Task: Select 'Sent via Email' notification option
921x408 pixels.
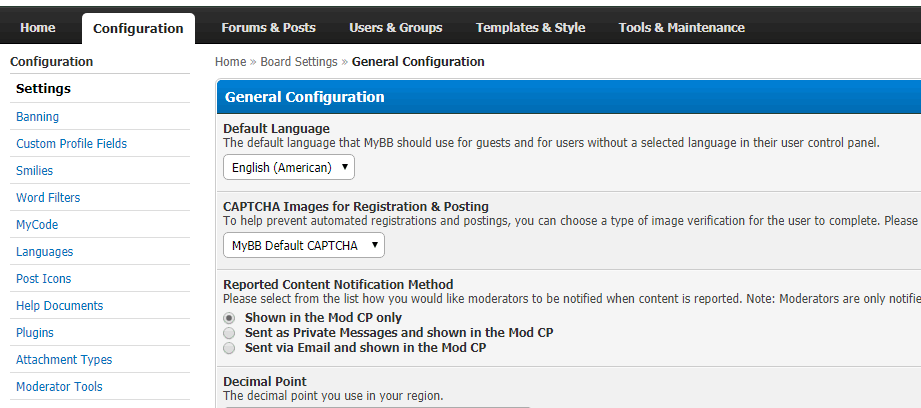Action: coord(229,348)
